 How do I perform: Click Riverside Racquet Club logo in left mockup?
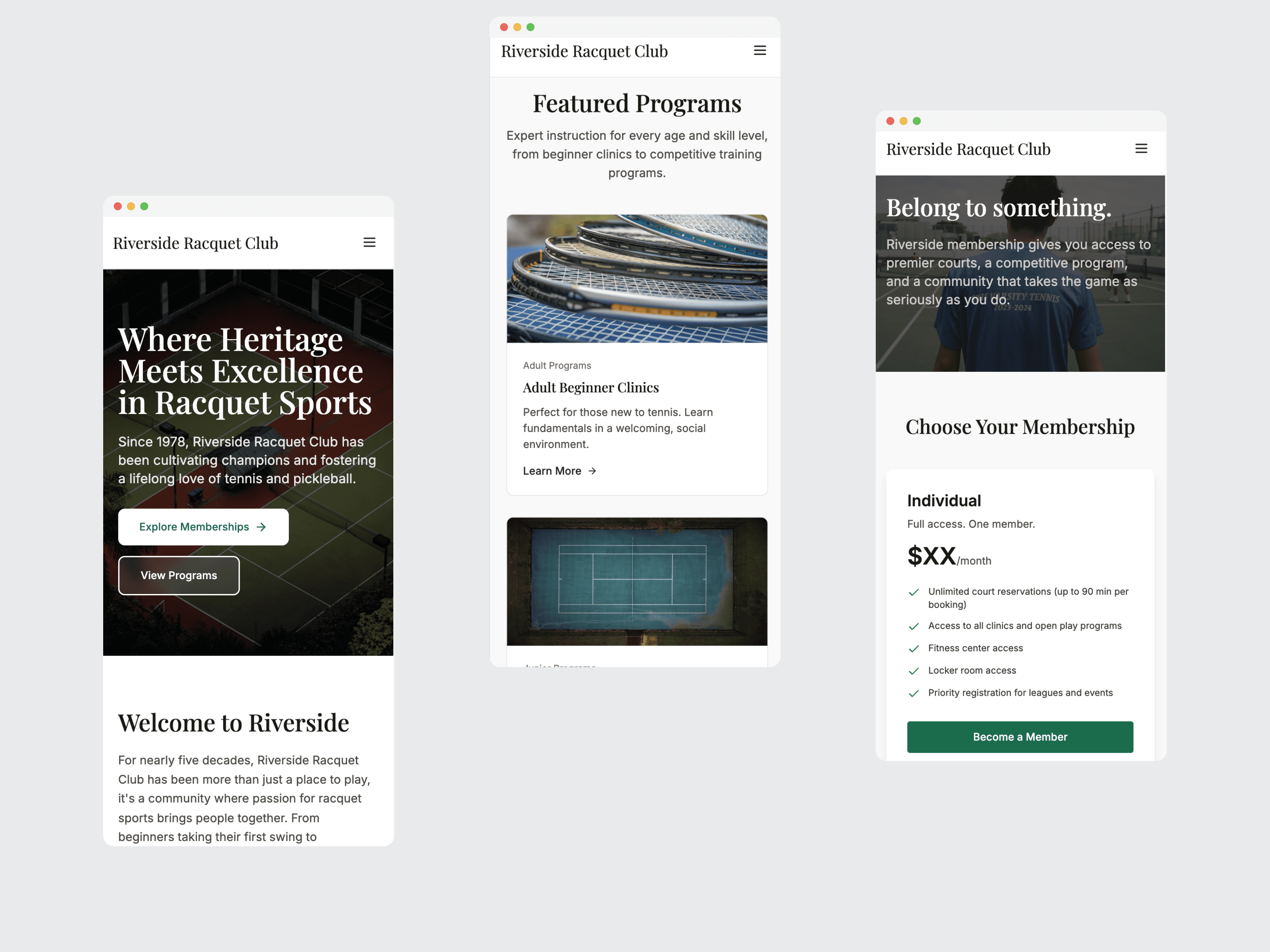point(195,243)
